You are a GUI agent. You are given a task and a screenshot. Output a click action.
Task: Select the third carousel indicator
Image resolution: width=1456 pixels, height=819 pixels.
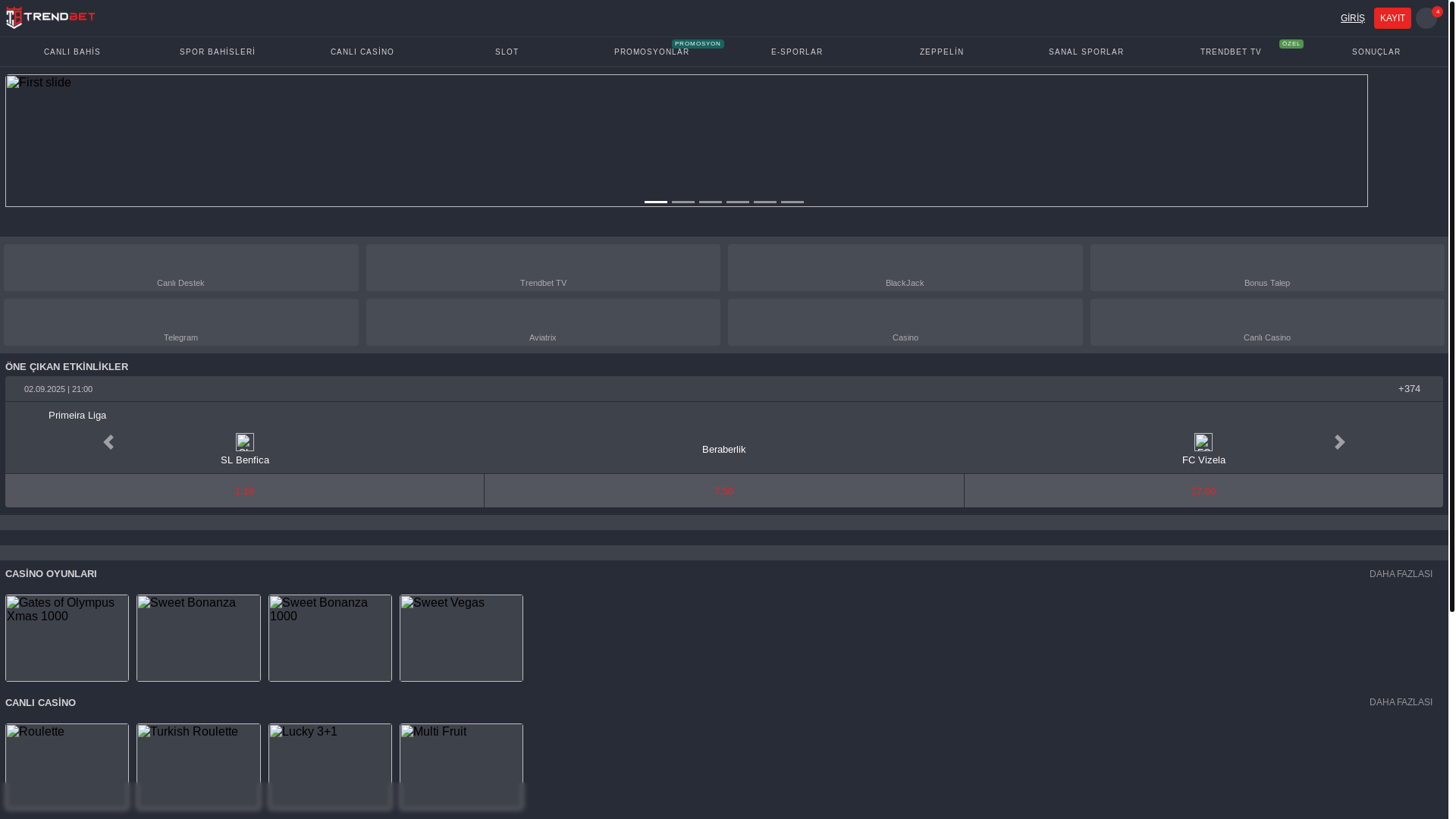coord(711,202)
